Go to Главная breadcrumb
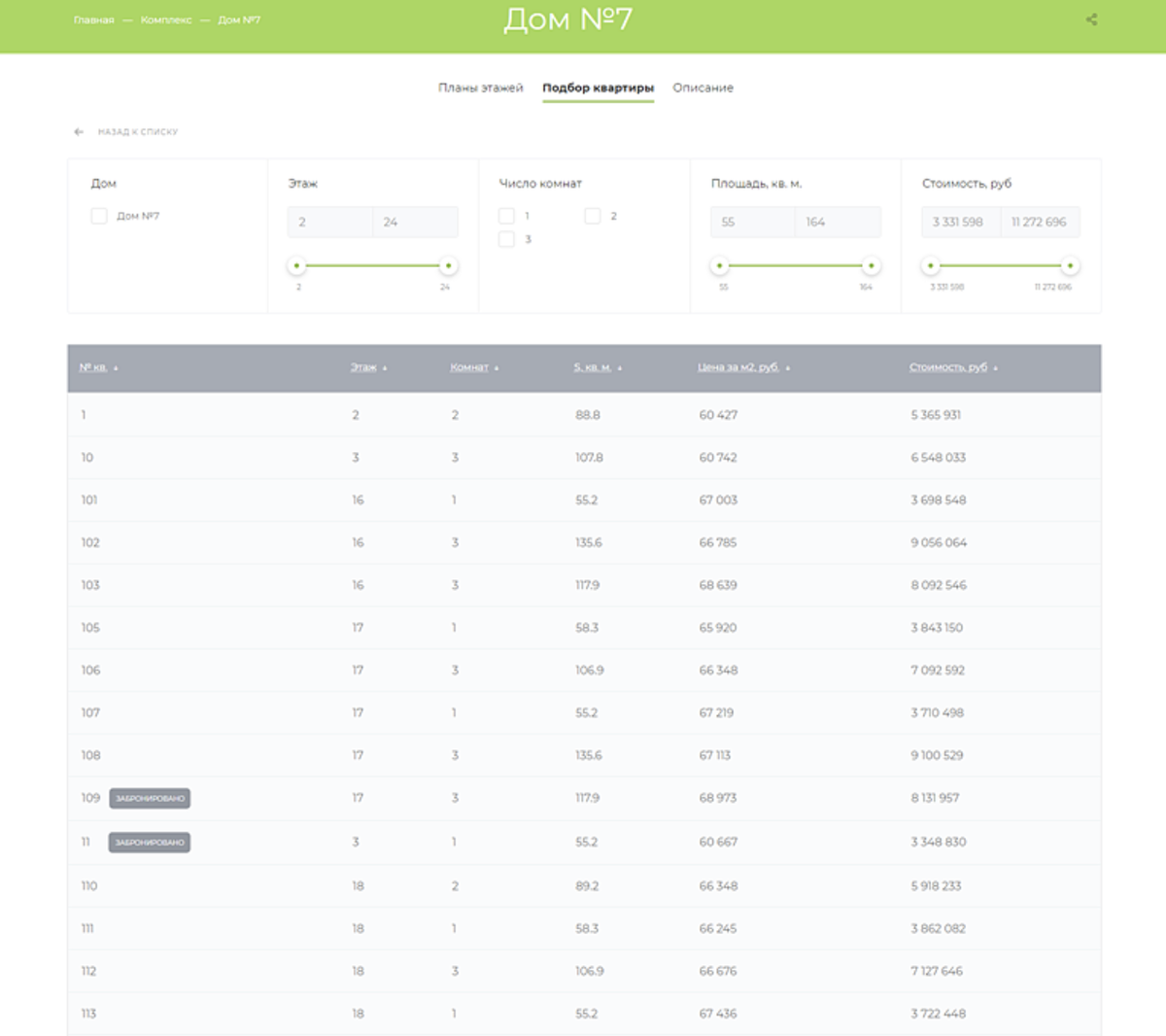Viewport: 1166px width, 1036px height. [94, 19]
